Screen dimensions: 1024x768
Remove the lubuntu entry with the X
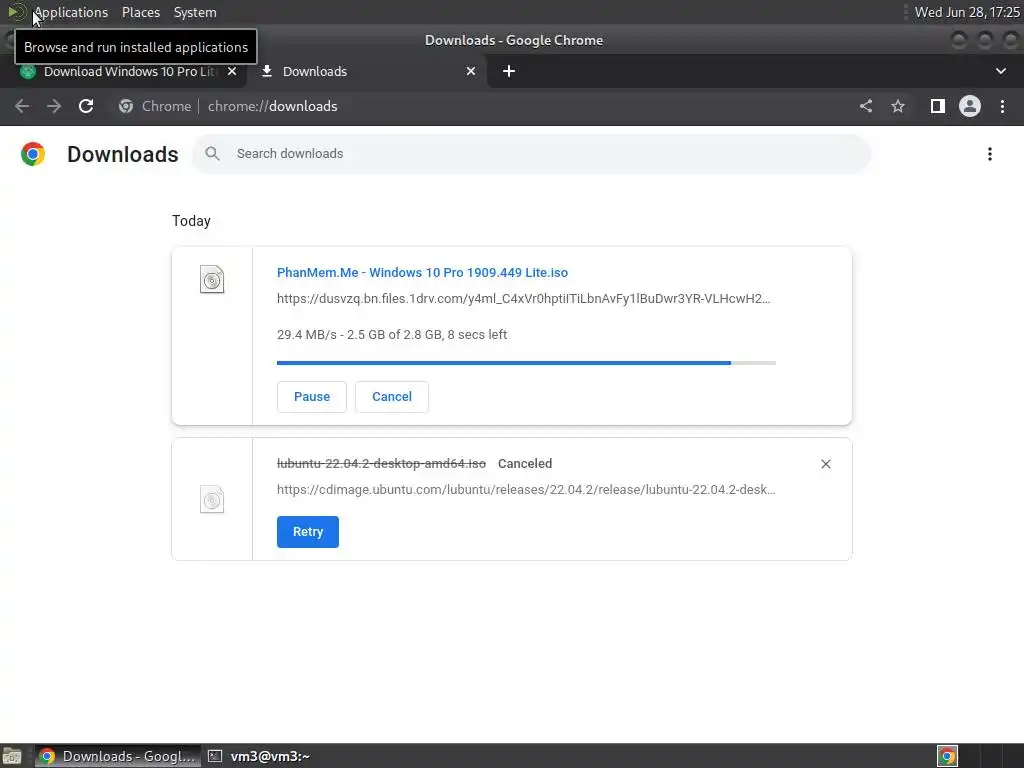pyautogui.click(x=825, y=464)
